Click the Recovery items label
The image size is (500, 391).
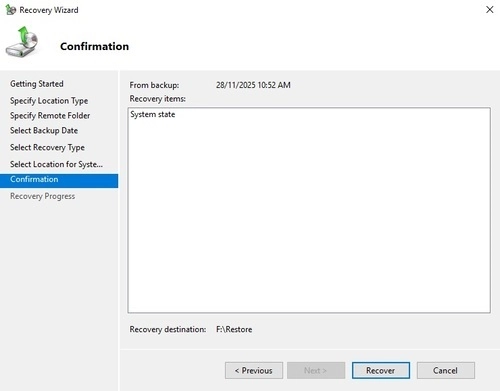[x=158, y=99]
